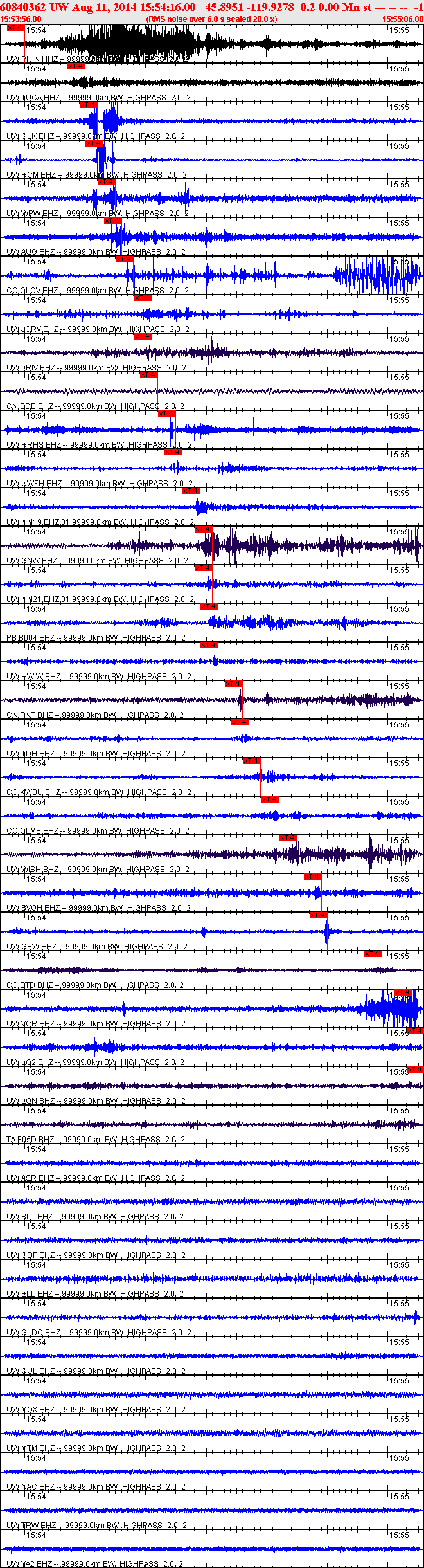Select the xT 4 pick on WISH trace
The width and height of the screenshot is (424, 1568).
pos(288,838)
